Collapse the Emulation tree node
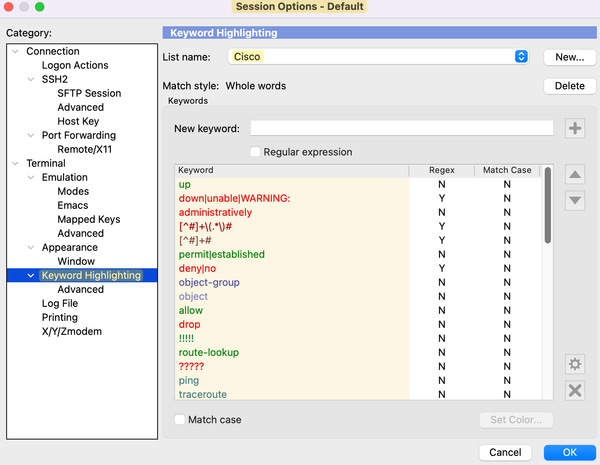The width and height of the screenshot is (600, 465). (x=30, y=178)
